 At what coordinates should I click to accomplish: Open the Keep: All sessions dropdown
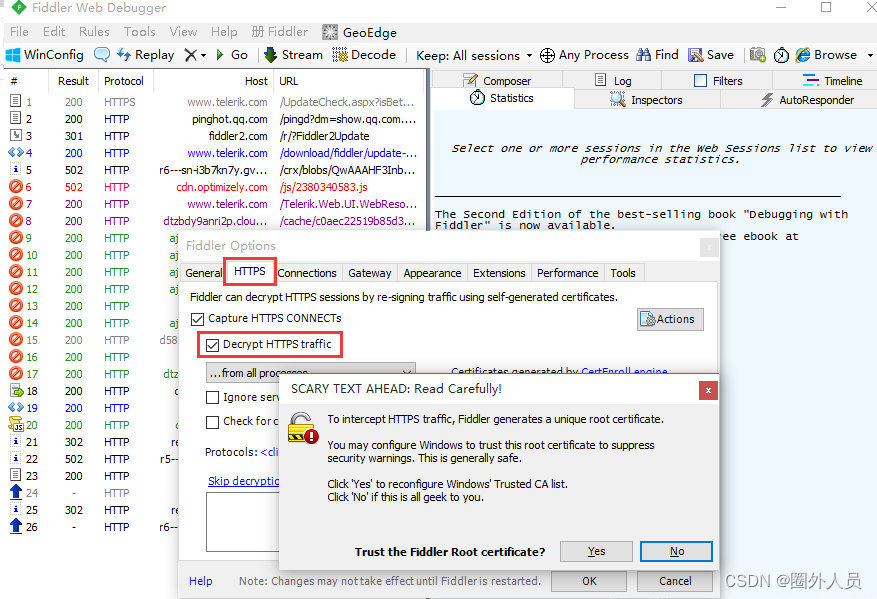click(474, 55)
